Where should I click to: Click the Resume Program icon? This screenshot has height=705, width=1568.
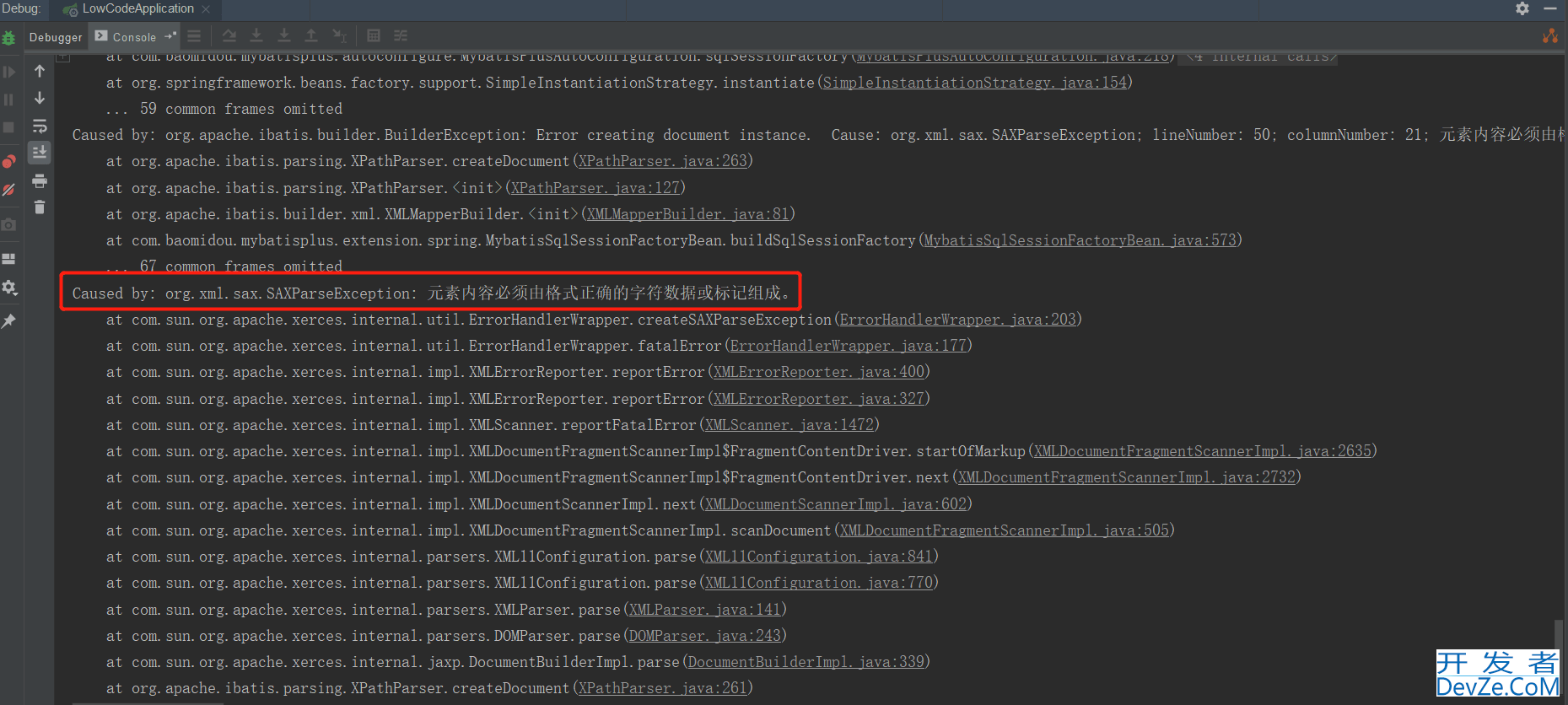(9, 73)
